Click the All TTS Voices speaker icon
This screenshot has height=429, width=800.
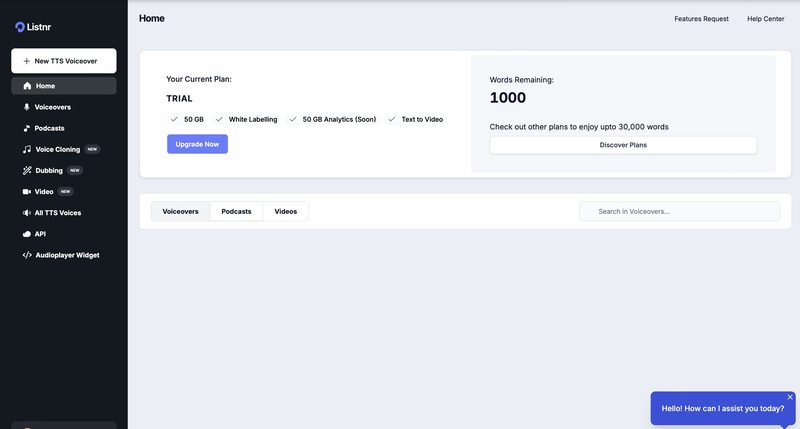[x=27, y=213]
